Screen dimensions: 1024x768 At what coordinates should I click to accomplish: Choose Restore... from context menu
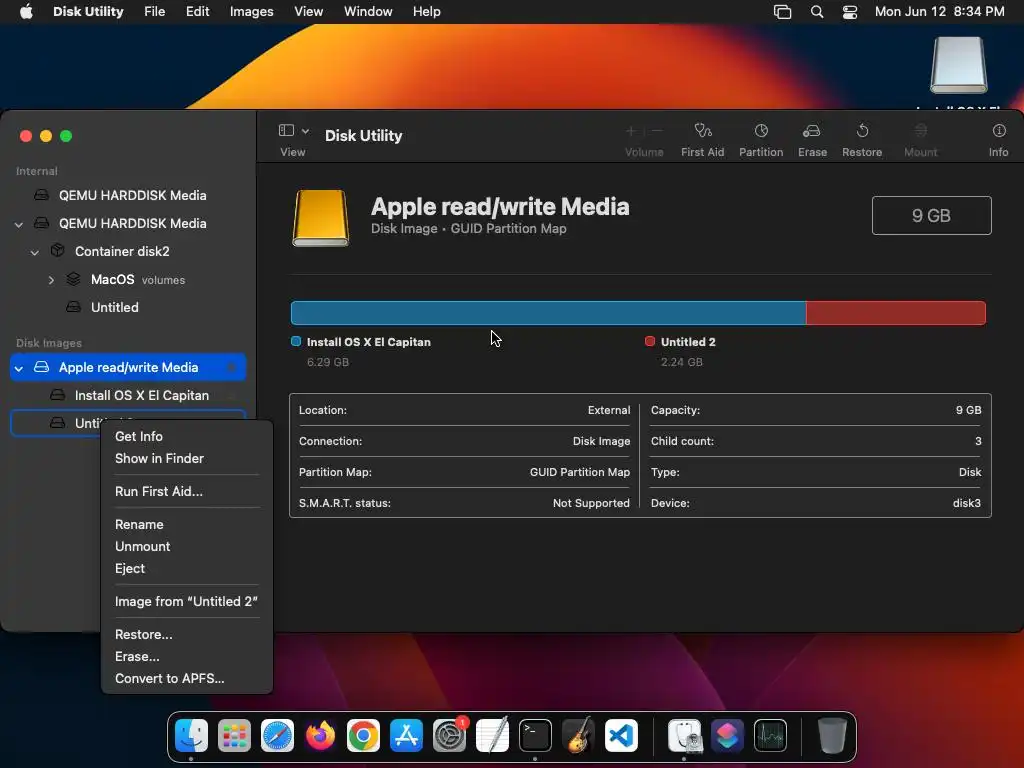[x=187, y=634]
